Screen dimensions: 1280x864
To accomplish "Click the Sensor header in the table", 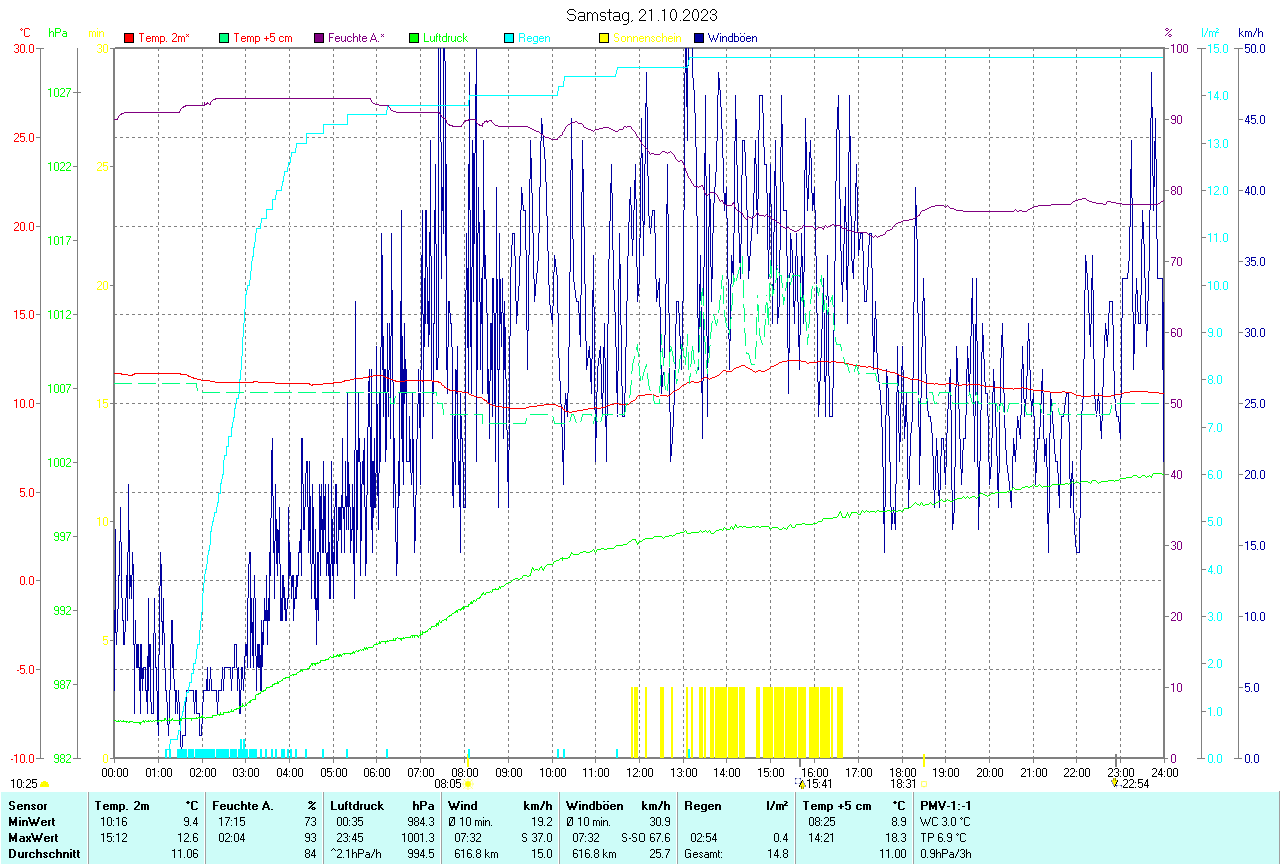I will pos(26,806).
